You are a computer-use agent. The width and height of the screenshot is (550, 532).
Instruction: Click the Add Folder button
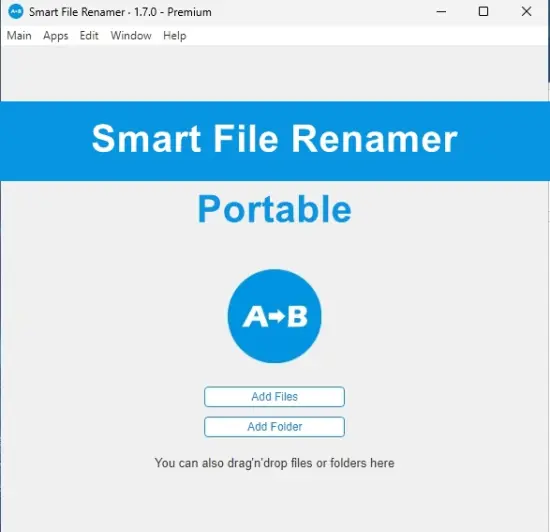tap(274, 427)
